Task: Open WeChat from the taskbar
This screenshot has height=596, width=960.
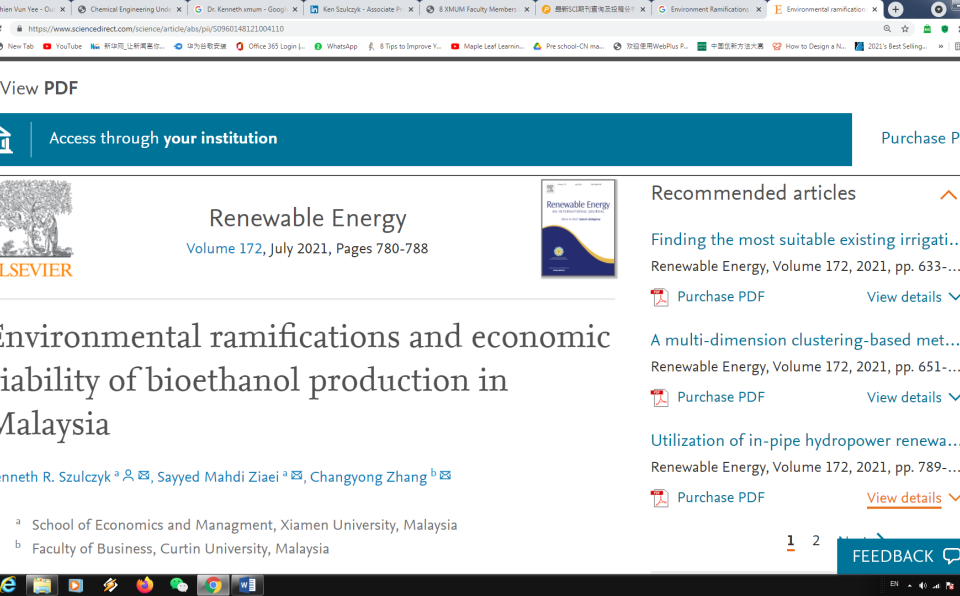Action: pos(179,585)
